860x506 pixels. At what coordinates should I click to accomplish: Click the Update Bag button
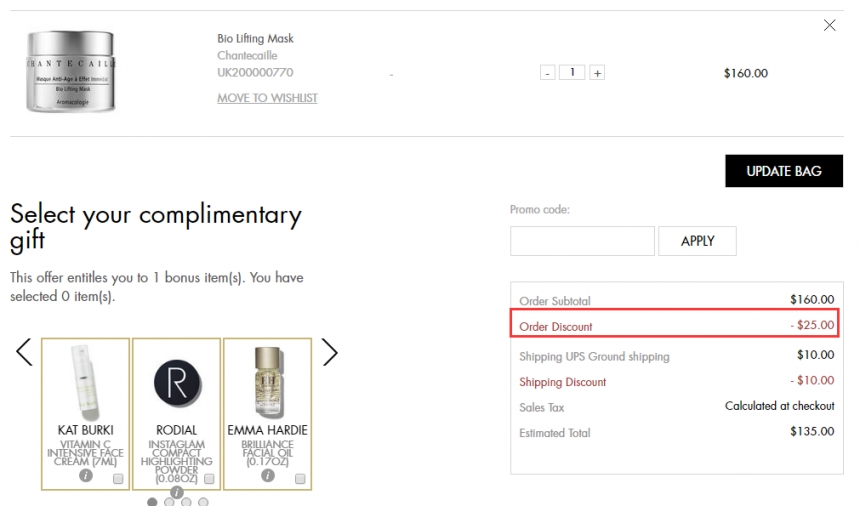point(783,171)
